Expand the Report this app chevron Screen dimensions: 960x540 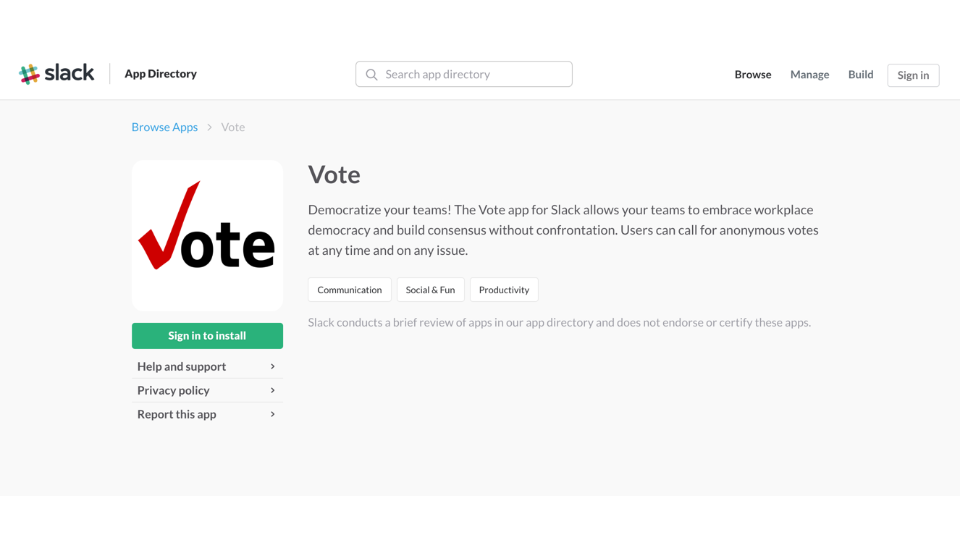[x=273, y=414]
